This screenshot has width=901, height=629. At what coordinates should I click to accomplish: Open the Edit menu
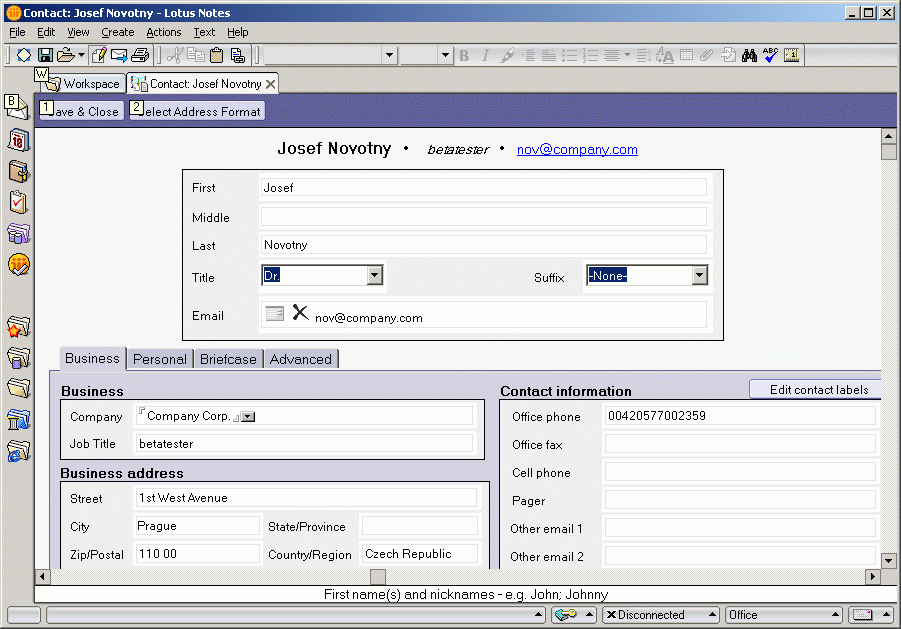[46, 32]
